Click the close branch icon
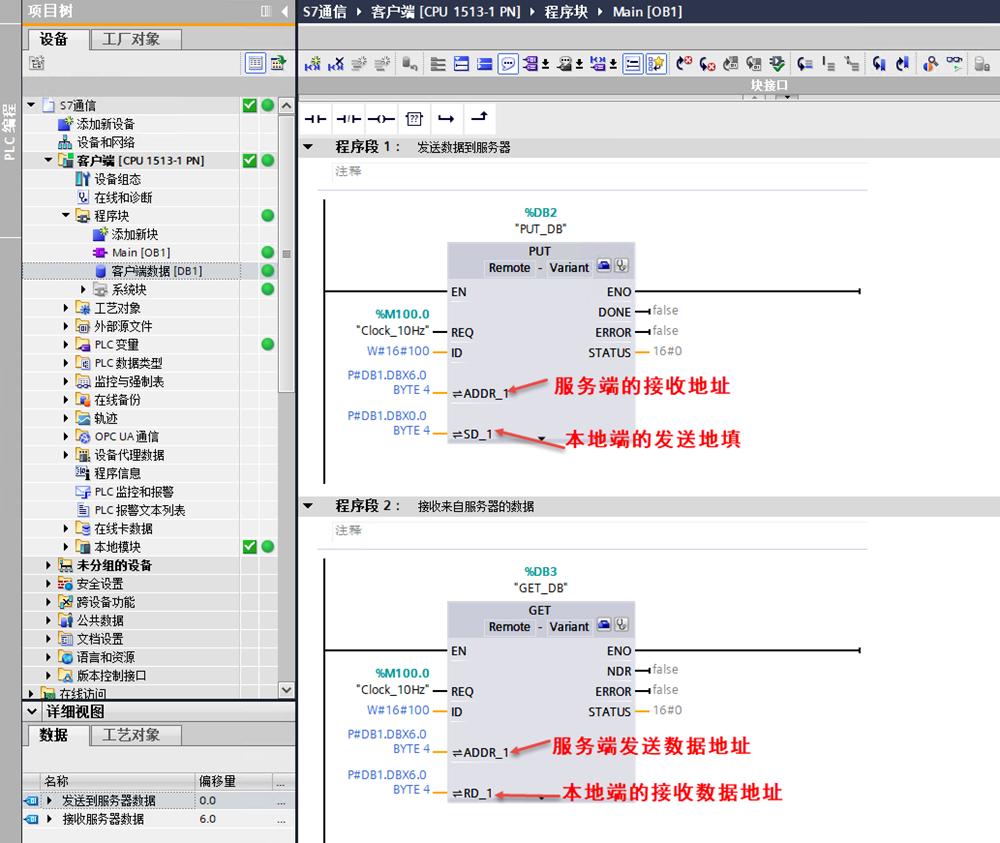Viewport: 1000px width, 843px height. (479, 119)
